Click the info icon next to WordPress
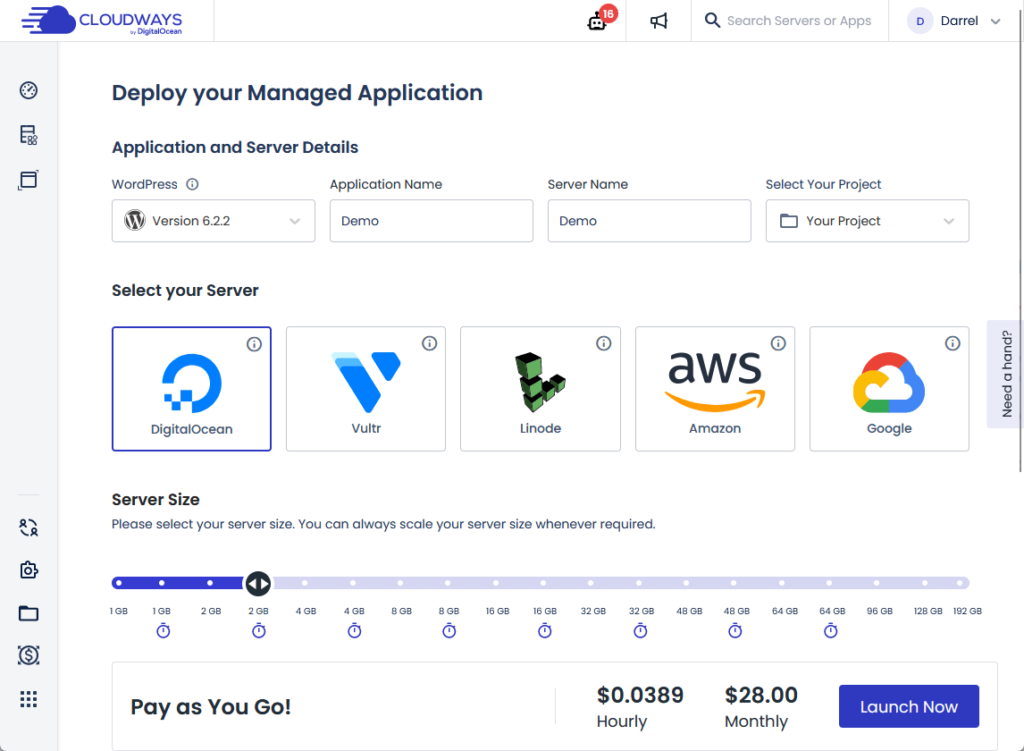Image resolution: width=1024 pixels, height=751 pixels. [192, 184]
